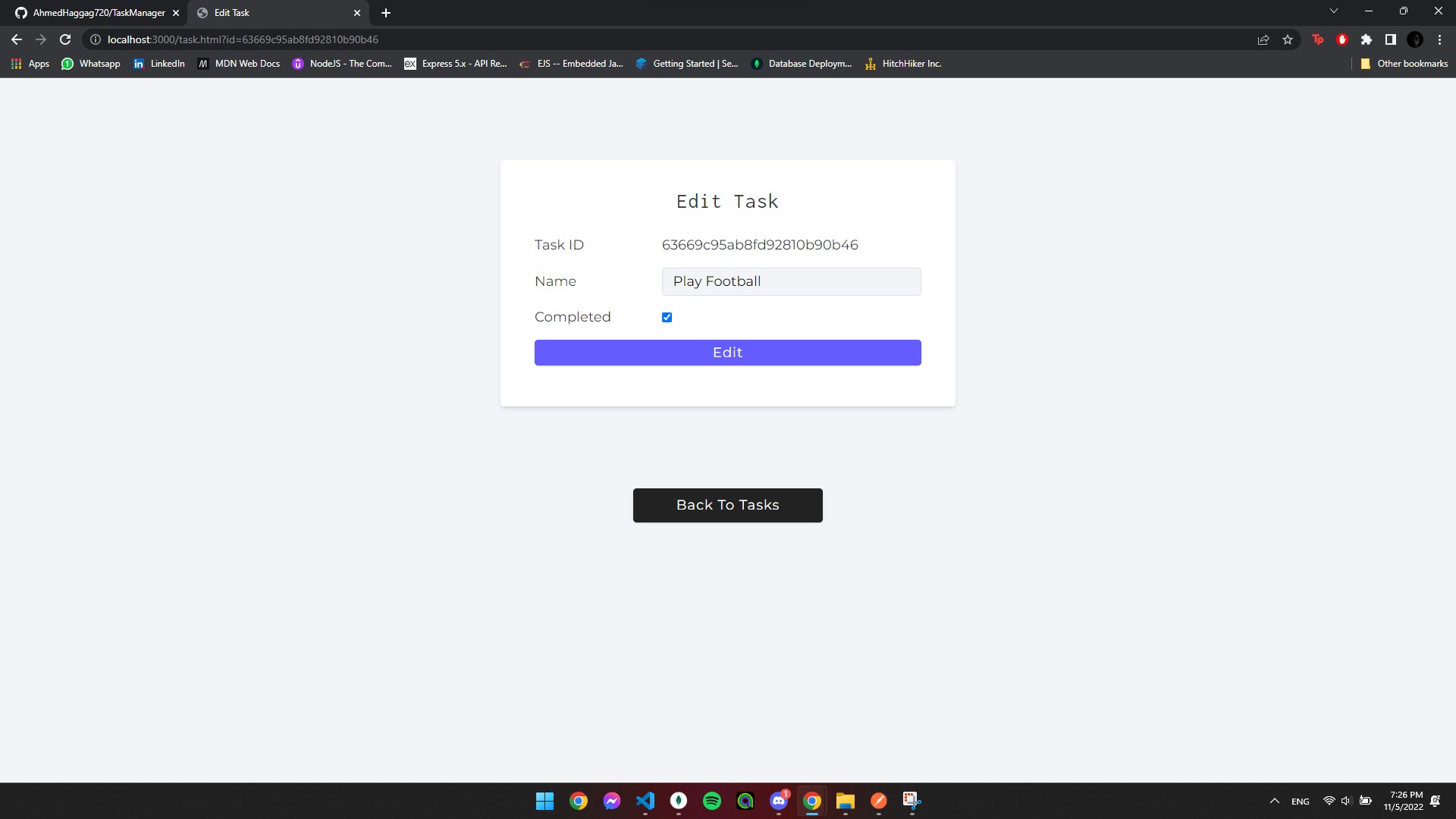Screen dimensions: 1456x819
Task: Open Postman from the taskbar
Action: [x=879, y=801]
